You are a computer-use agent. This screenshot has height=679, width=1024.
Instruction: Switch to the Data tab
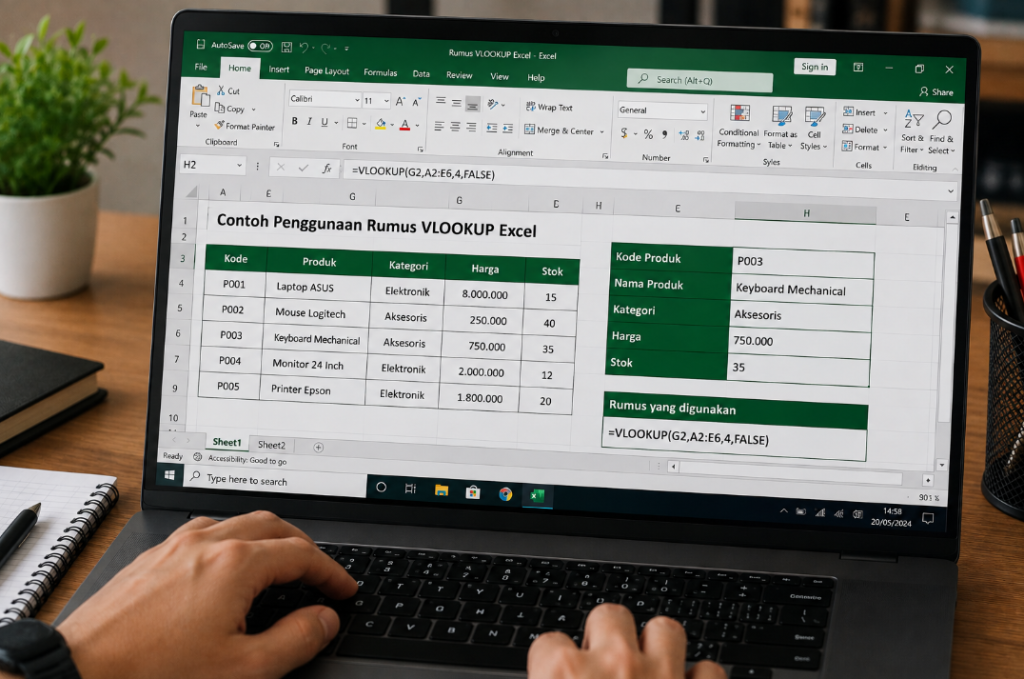421,74
